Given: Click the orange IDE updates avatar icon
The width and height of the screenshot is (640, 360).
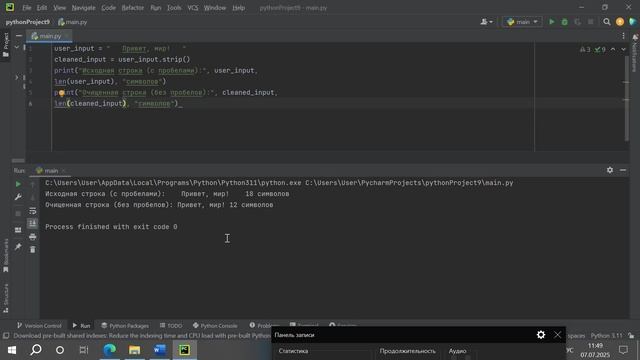Looking at the screenshot, I should click(x=620, y=22).
